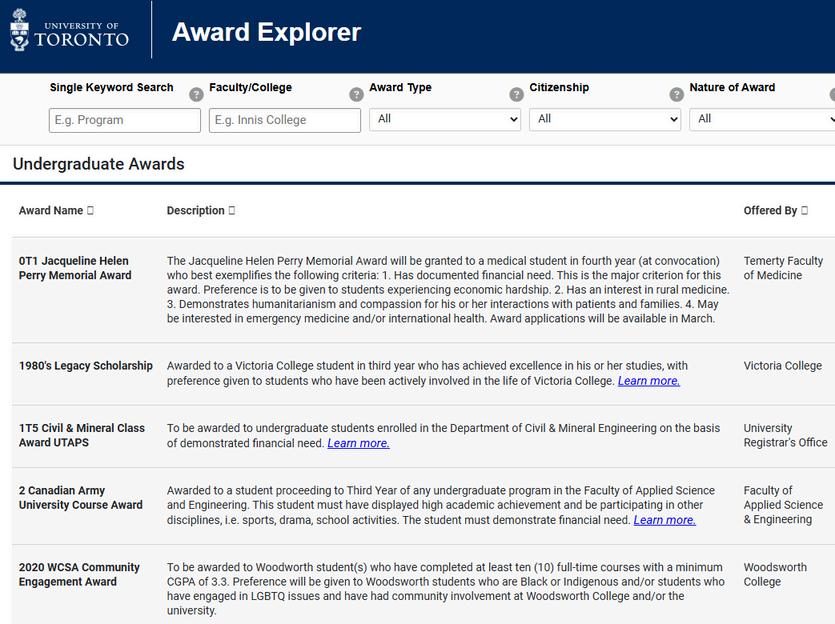The height and width of the screenshot is (624, 835).
Task: Click the Jacqueline Helen Perry award description text
Action: coord(448,290)
